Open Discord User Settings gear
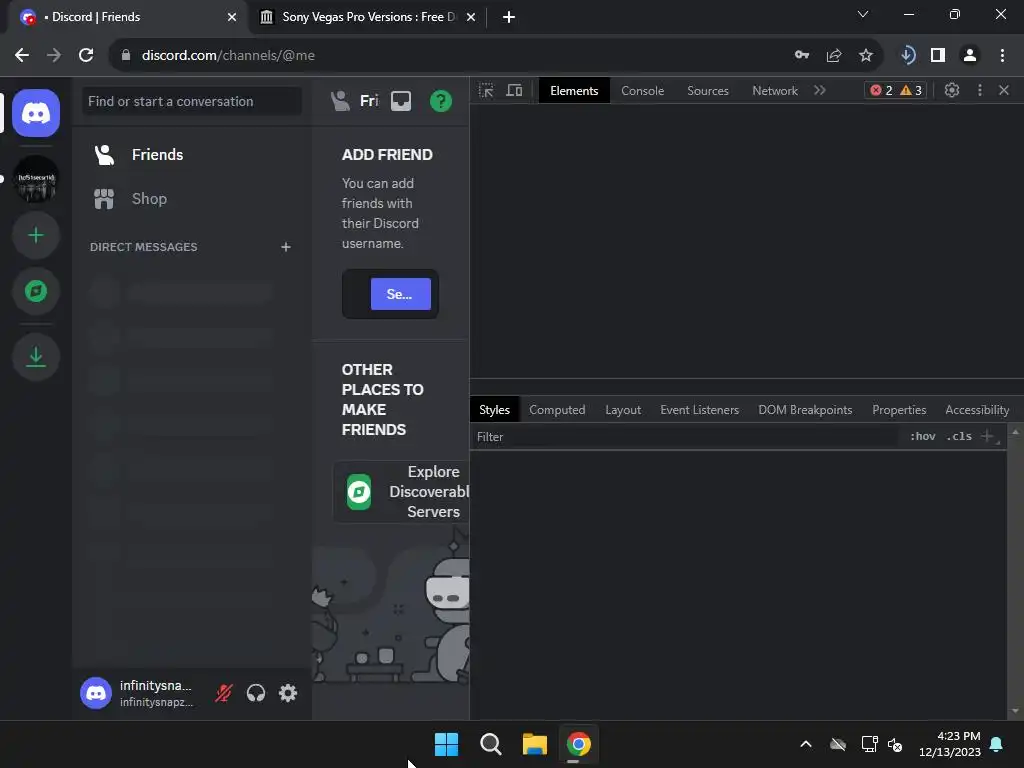Viewport: 1024px width, 768px height. (x=288, y=693)
